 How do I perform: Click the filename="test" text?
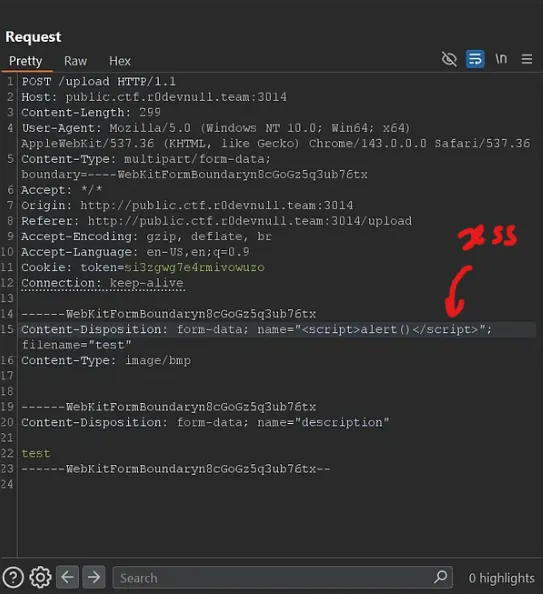76,345
